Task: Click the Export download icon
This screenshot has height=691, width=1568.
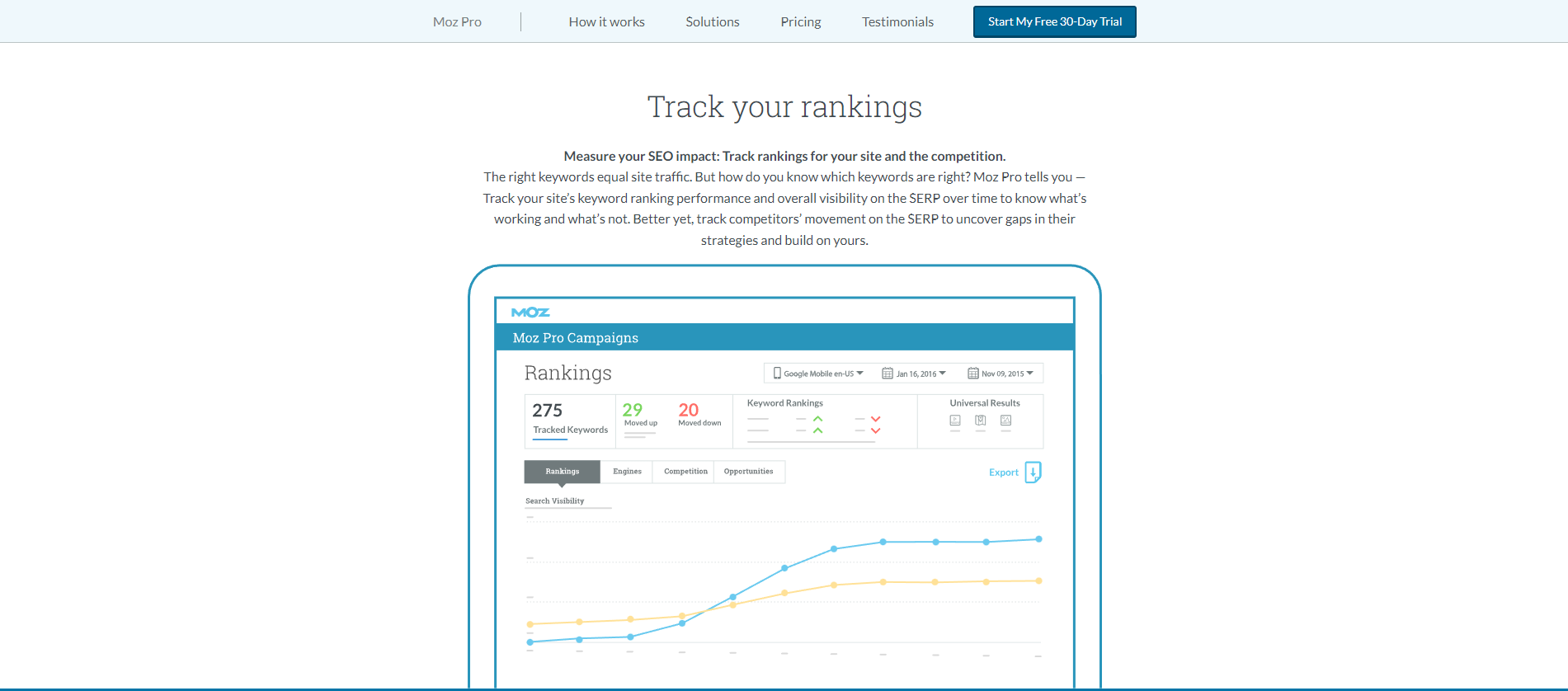Action: 1033,472
